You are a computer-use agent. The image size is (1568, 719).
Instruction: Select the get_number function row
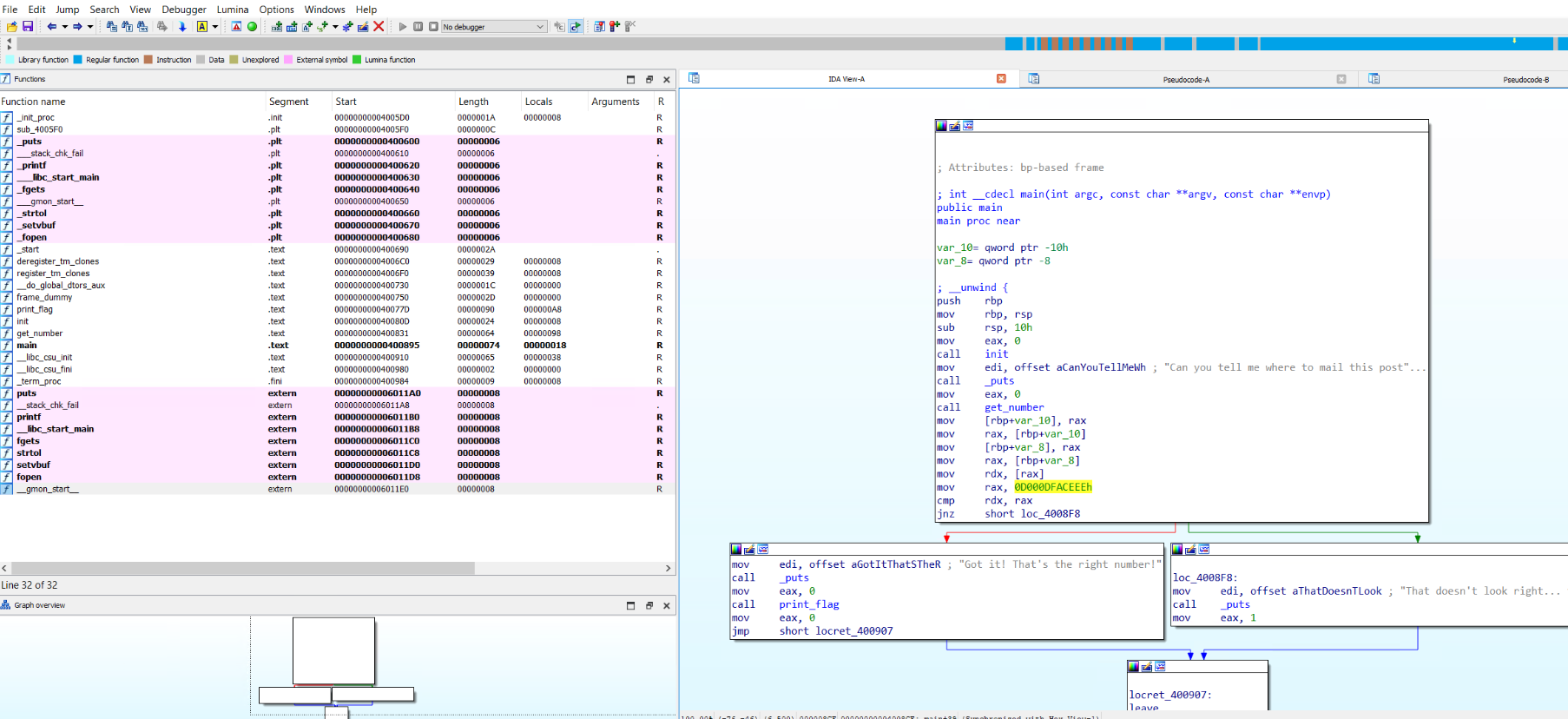[337, 333]
